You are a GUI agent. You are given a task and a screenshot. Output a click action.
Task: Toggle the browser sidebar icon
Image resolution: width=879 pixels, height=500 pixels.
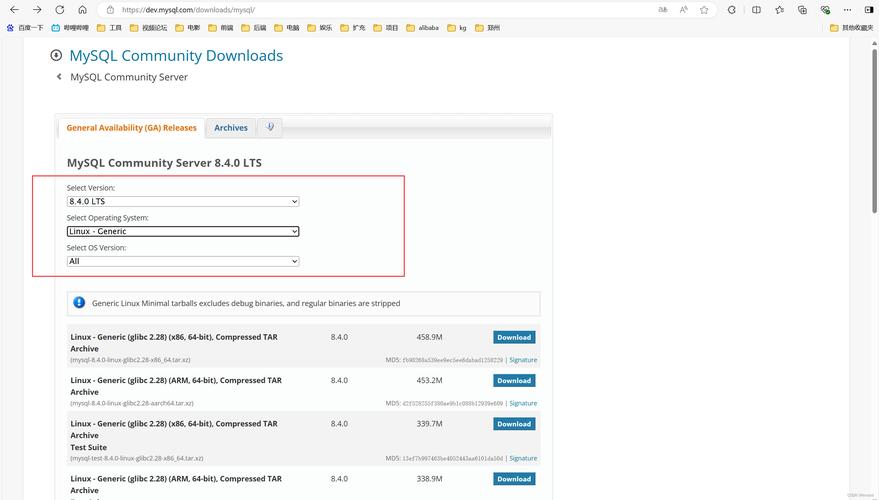coord(869,10)
